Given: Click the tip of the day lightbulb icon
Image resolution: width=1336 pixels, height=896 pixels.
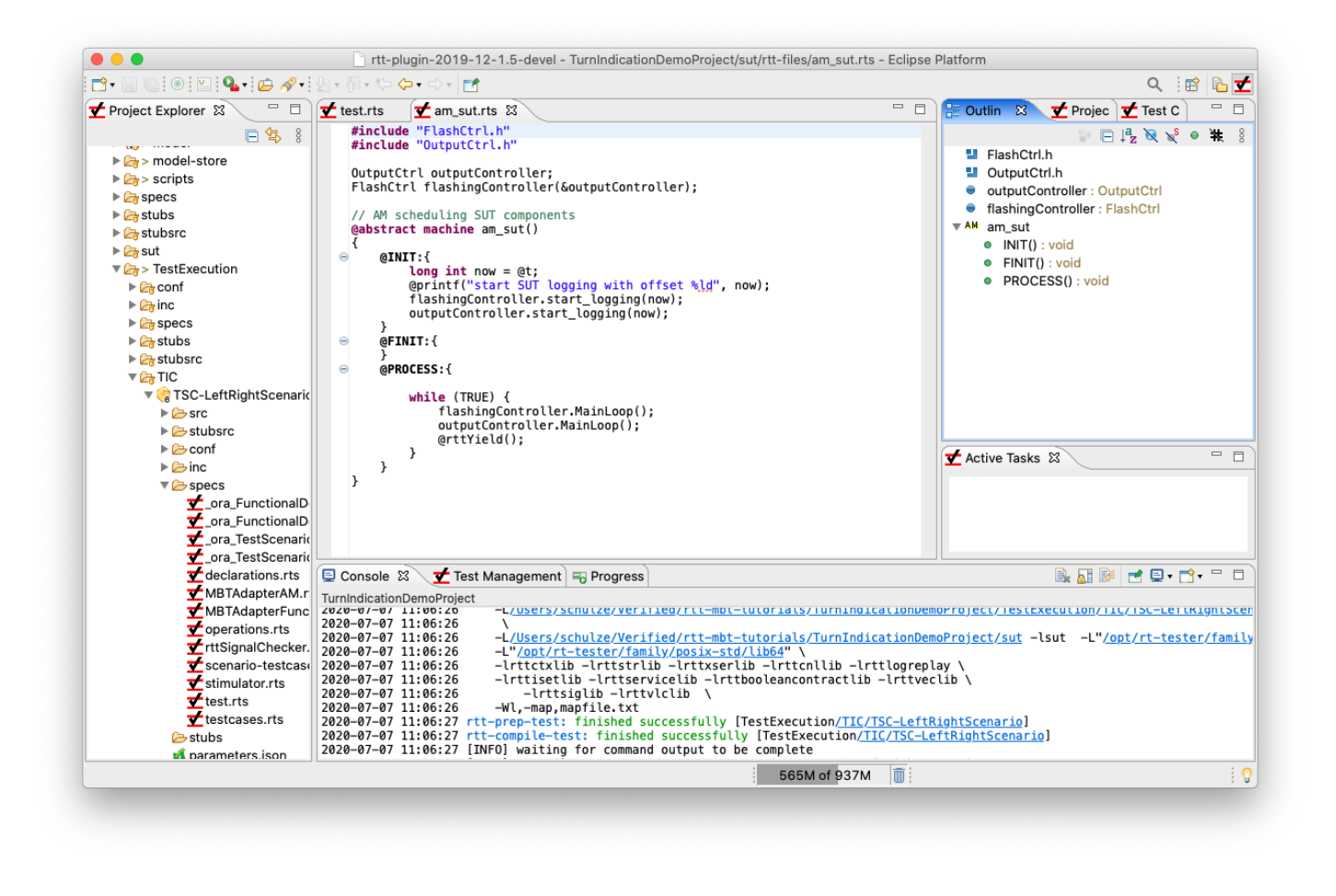Looking at the screenshot, I should tap(1247, 775).
